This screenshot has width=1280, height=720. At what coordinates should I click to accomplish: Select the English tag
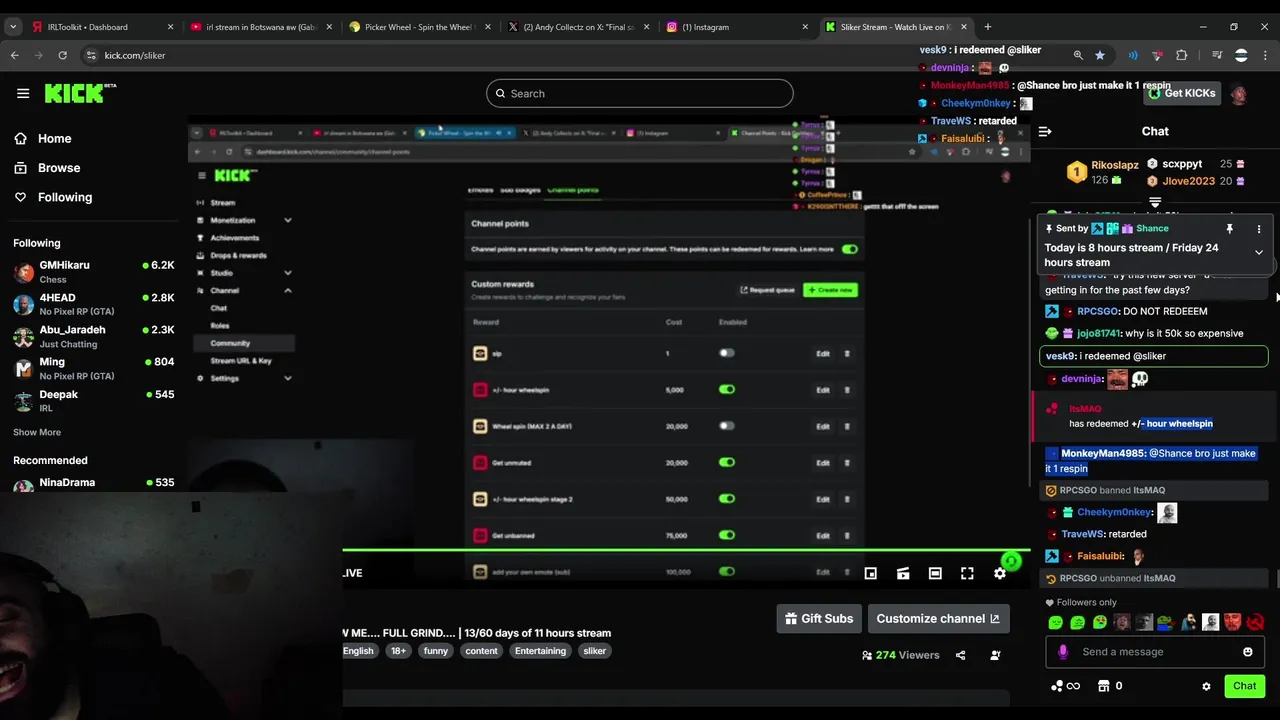pos(358,651)
